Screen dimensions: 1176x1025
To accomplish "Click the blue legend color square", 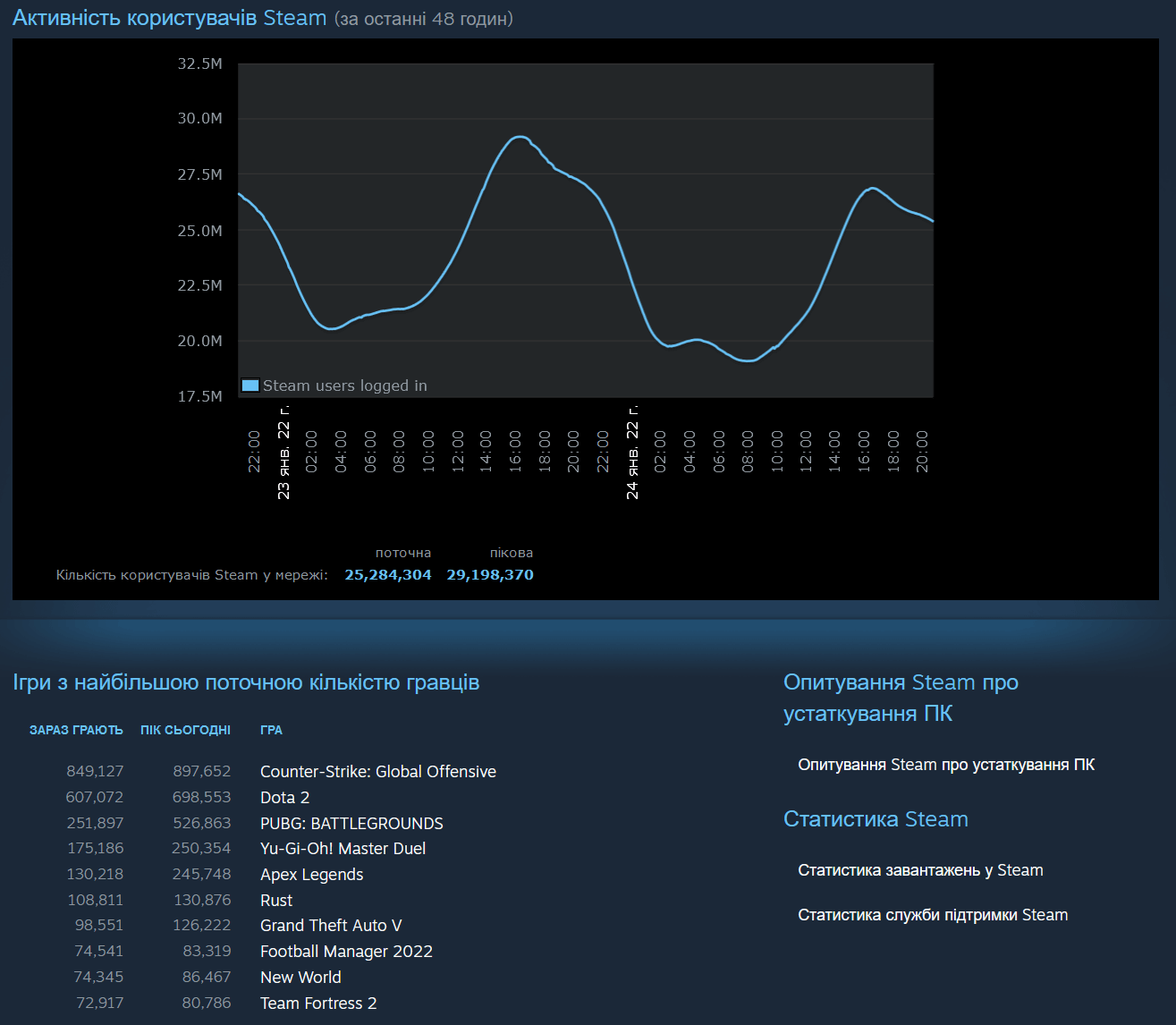I will 250,385.
